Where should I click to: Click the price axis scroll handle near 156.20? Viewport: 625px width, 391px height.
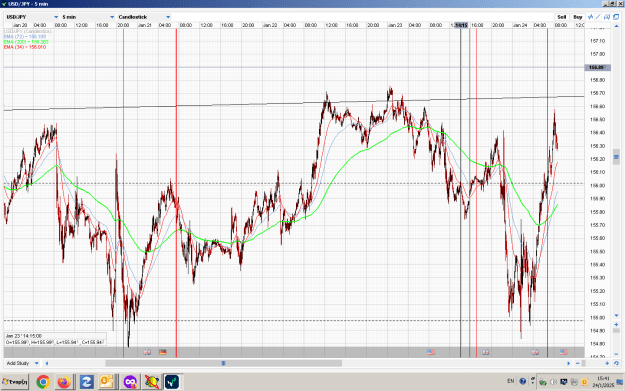point(616,157)
